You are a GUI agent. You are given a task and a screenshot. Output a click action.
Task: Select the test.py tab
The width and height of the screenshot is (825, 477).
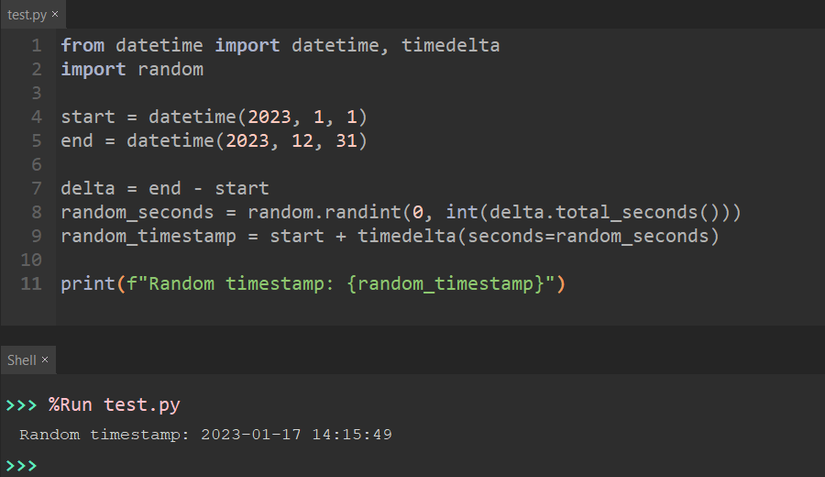26,15
